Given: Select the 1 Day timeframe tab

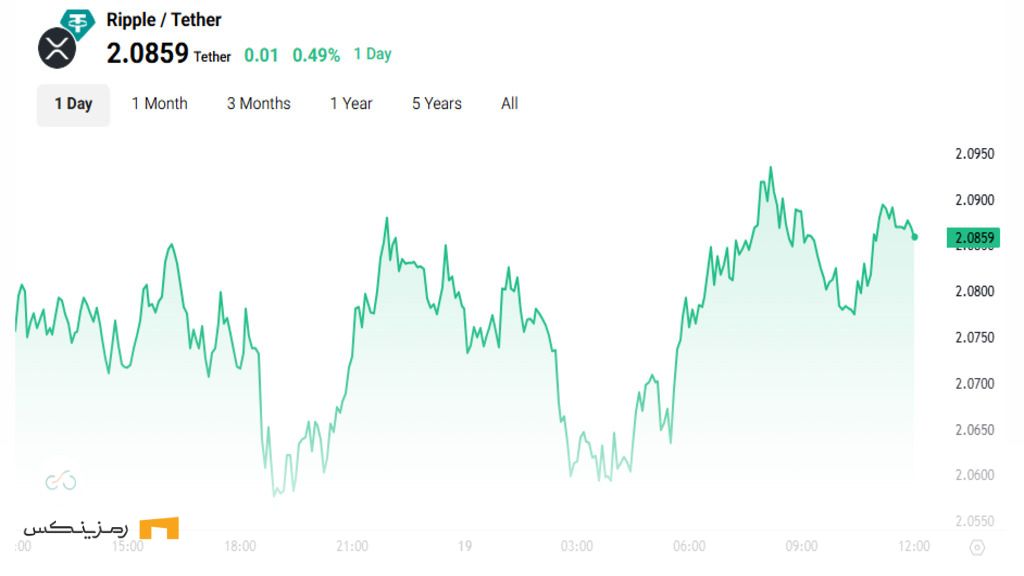Looking at the screenshot, I should pos(73,104).
